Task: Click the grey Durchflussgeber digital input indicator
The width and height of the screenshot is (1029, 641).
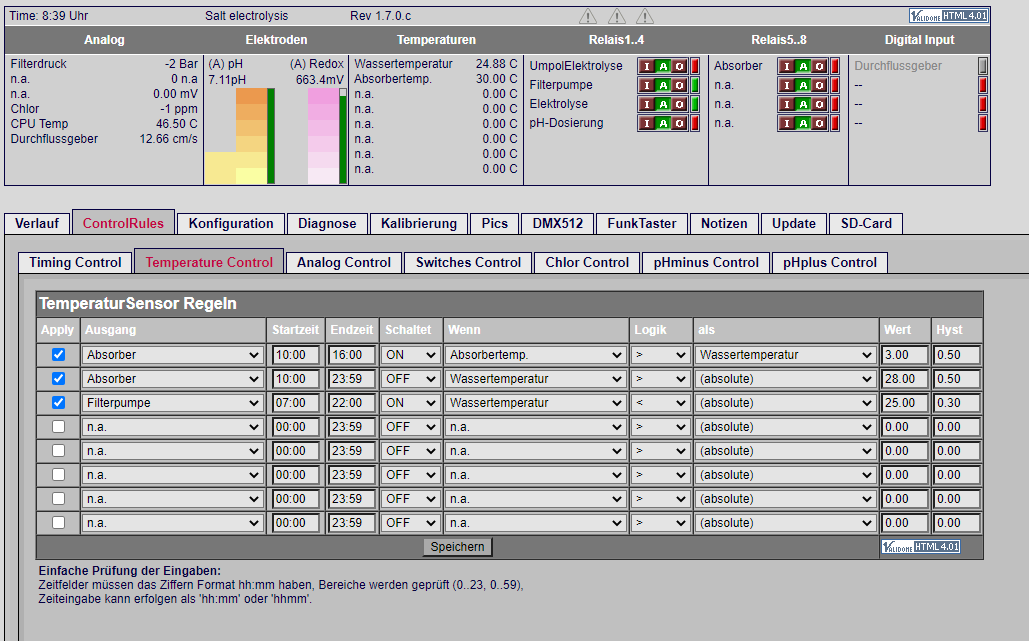Action: click(x=982, y=66)
